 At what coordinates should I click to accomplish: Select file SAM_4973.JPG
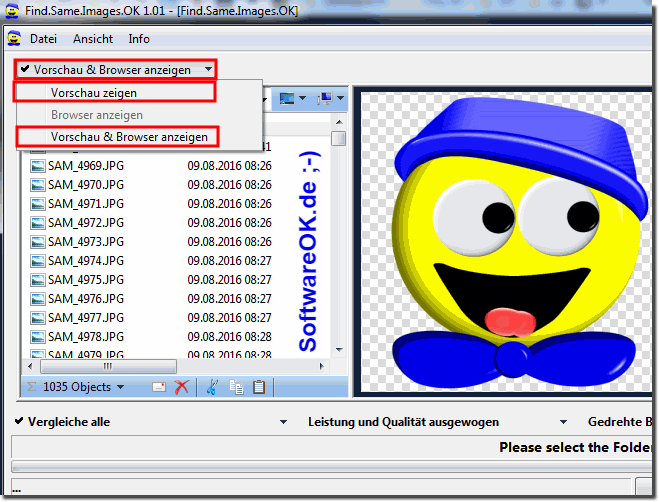tap(86, 242)
